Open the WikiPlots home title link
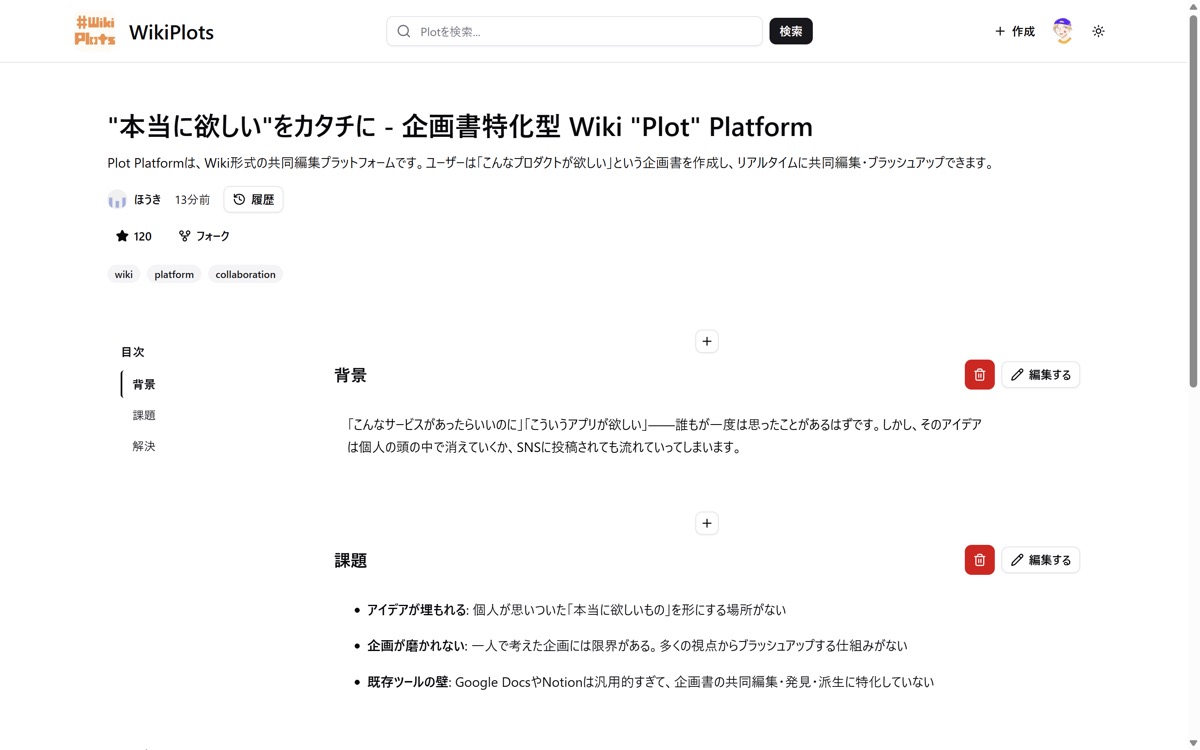The image size is (1200, 750). click(x=171, y=32)
